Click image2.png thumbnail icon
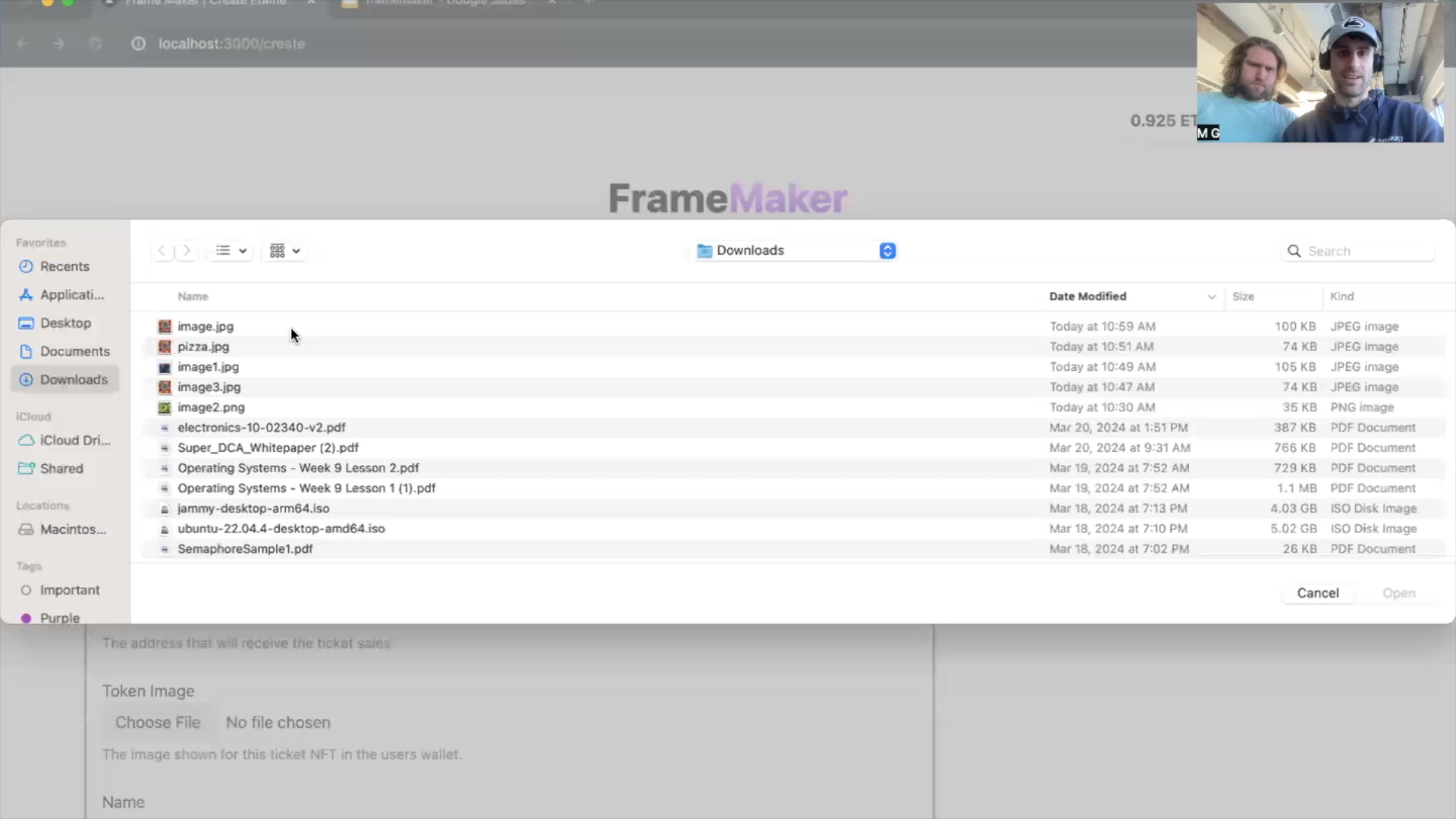 pos(165,407)
